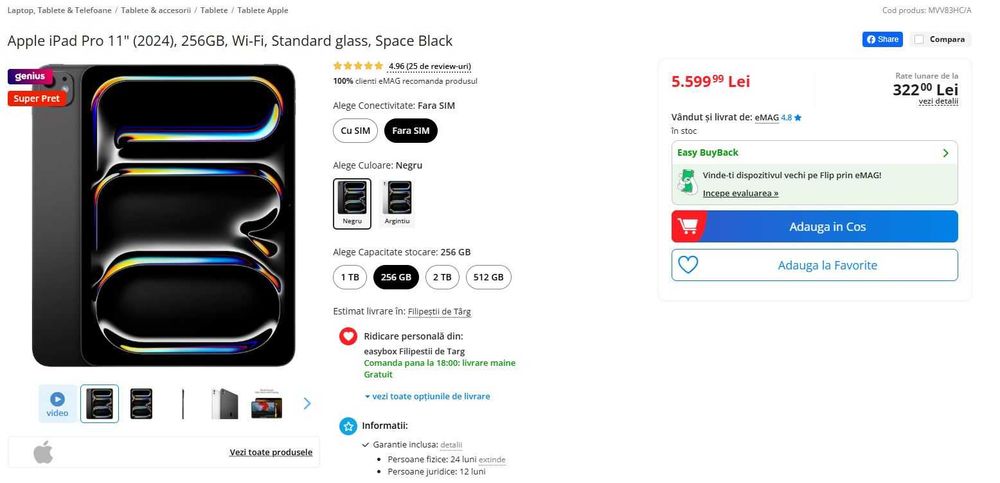Tick the Compara checkbox

[x=919, y=40]
